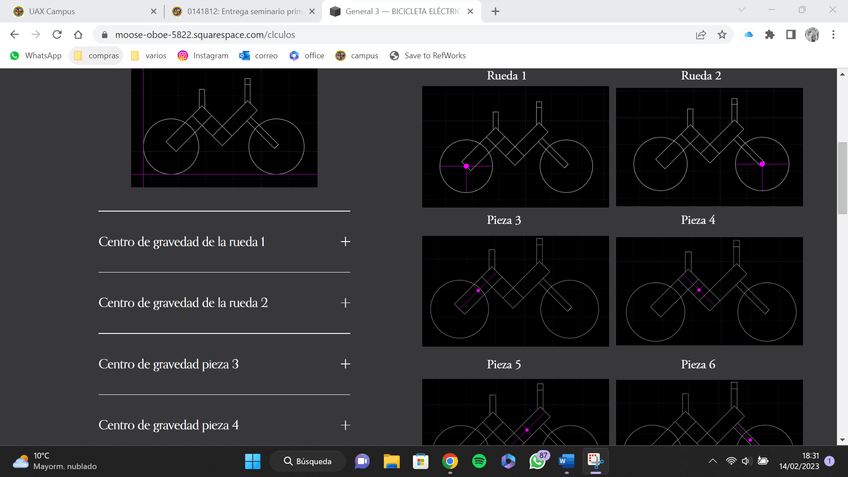Image resolution: width=848 pixels, height=477 pixels.
Task: Open the volume control in tray
Action: point(746,461)
